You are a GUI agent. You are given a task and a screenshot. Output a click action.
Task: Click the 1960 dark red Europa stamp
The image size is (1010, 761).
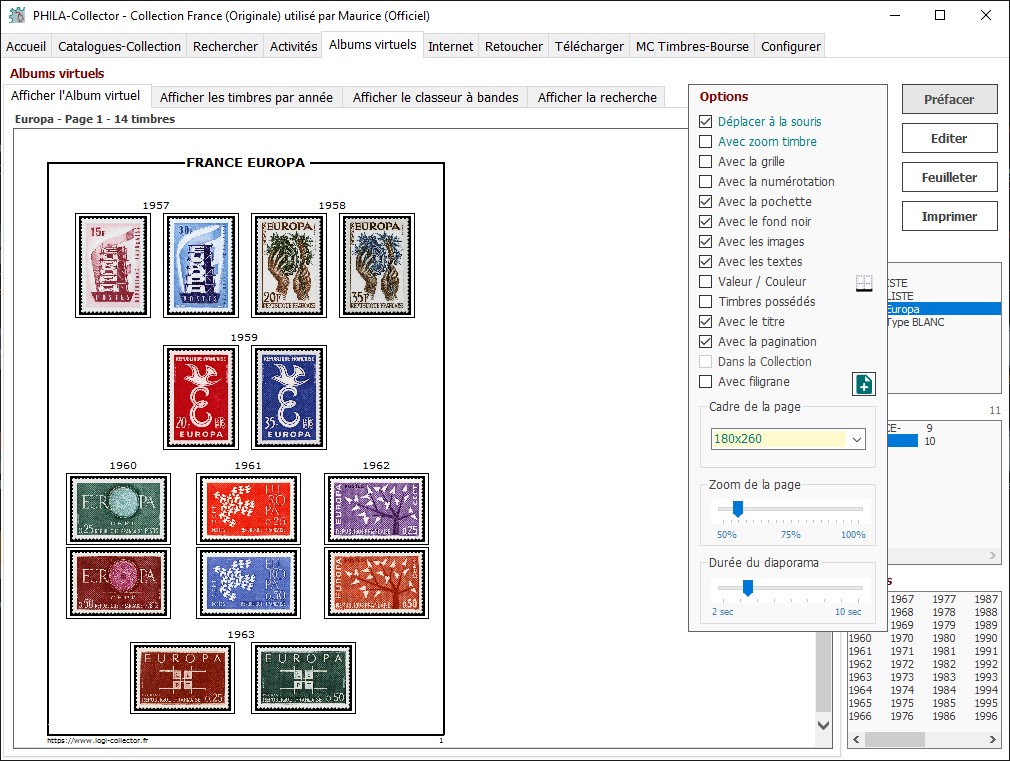coord(119,583)
